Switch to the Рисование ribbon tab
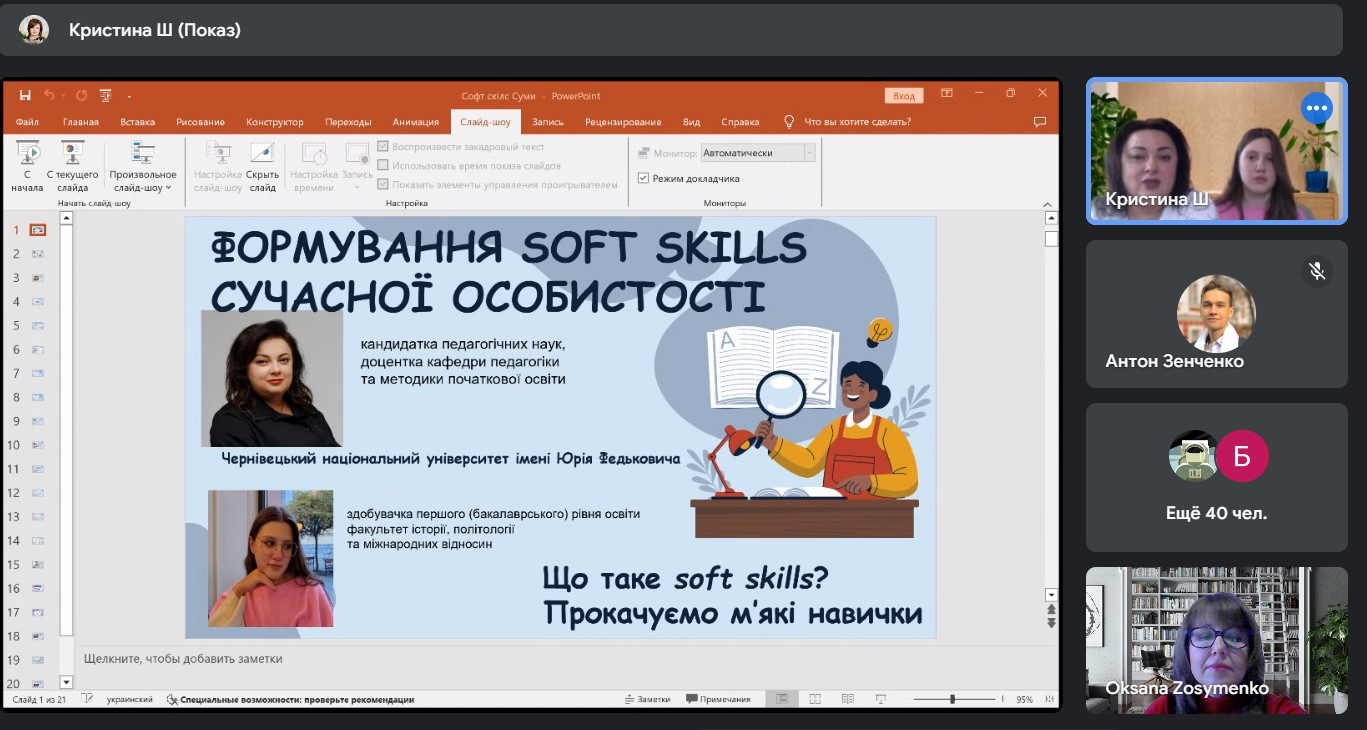This screenshot has height=730, width=1367. tap(200, 122)
